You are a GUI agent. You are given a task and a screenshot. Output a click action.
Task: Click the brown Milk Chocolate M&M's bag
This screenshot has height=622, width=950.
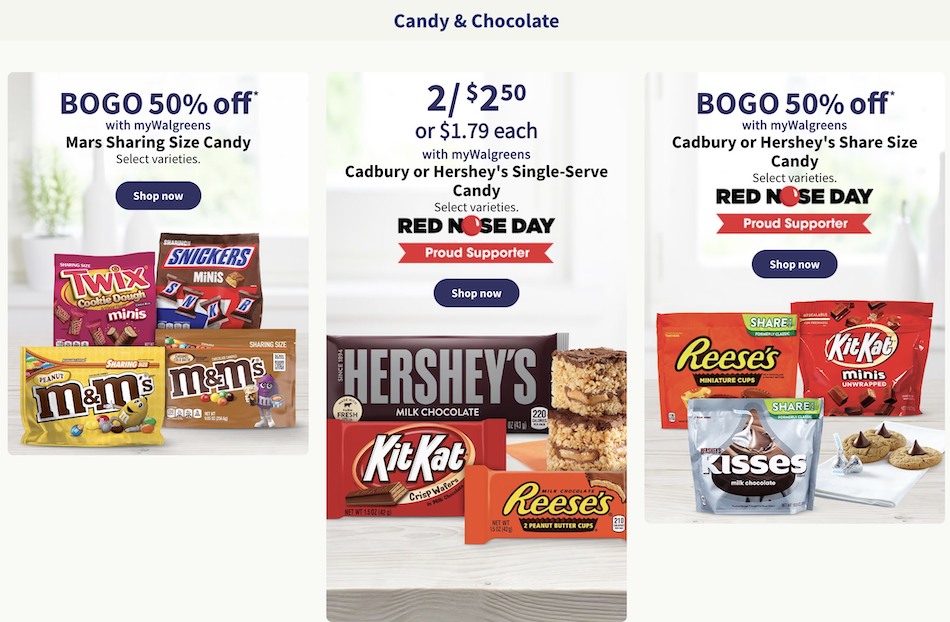(x=229, y=379)
